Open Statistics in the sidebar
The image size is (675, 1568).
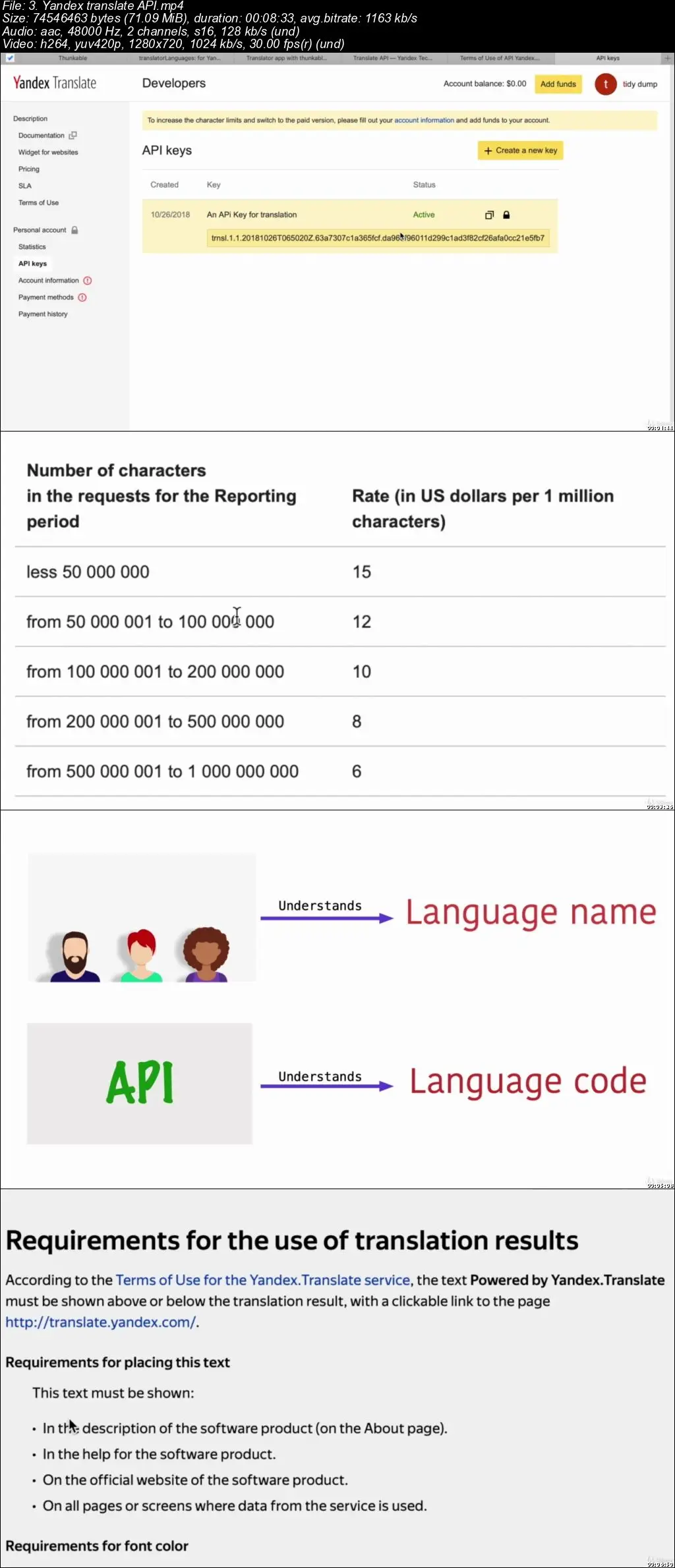tap(32, 247)
